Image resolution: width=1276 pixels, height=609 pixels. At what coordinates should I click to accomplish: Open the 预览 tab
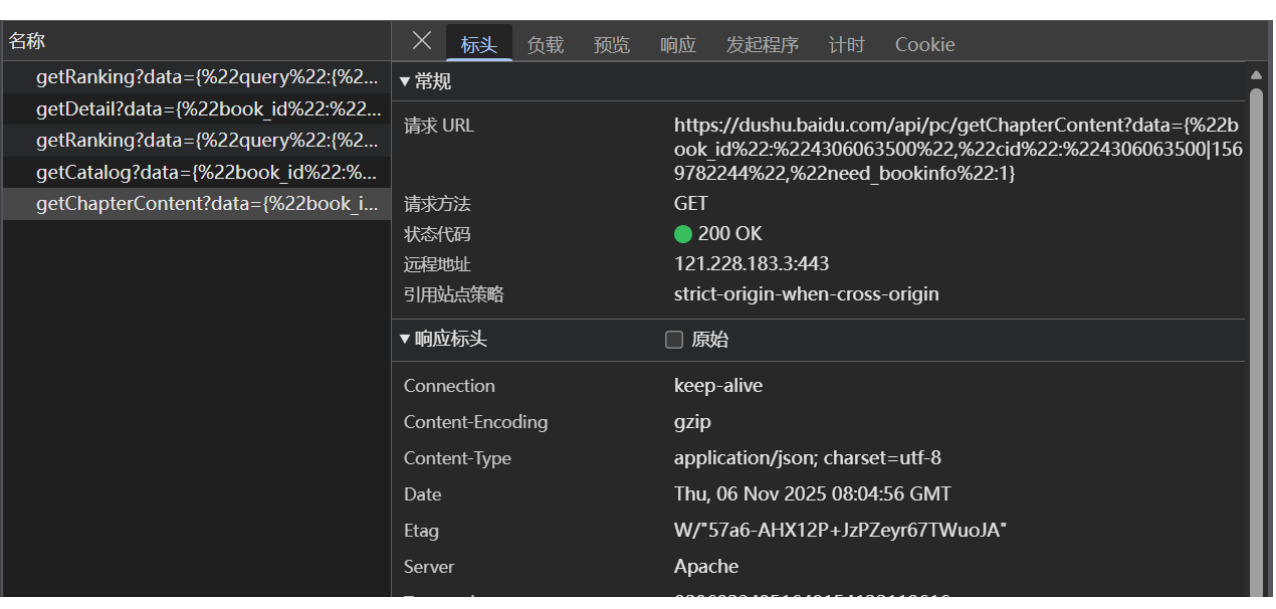pos(611,45)
